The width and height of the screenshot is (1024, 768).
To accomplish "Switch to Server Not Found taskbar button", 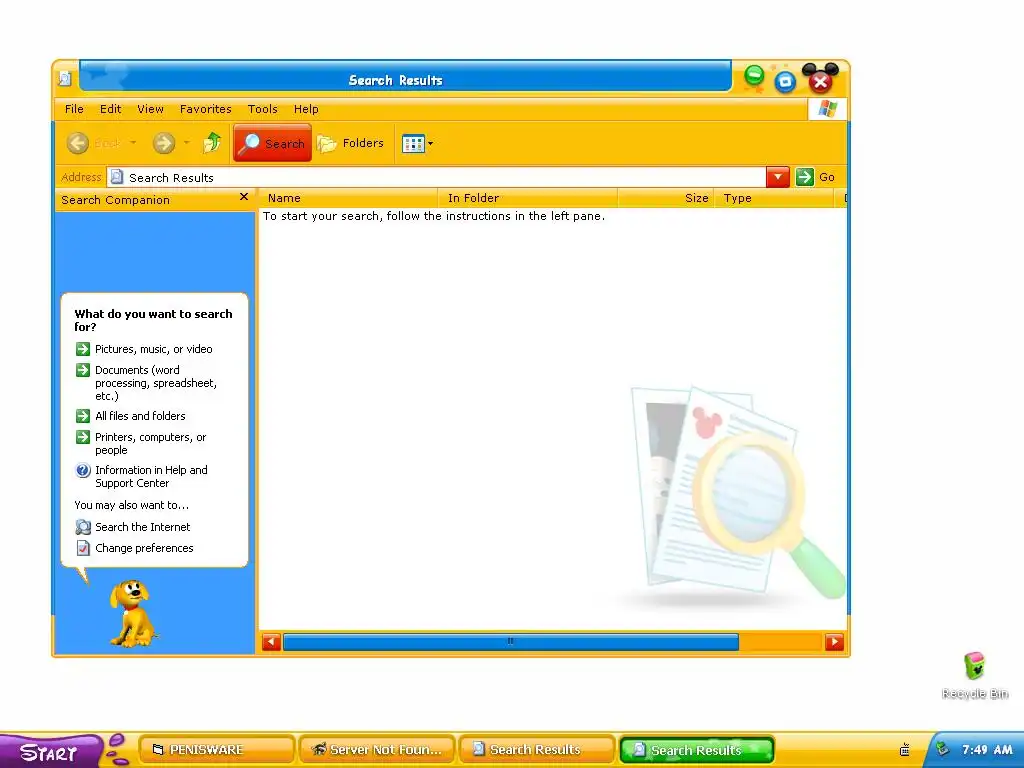I will [x=377, y=750].
